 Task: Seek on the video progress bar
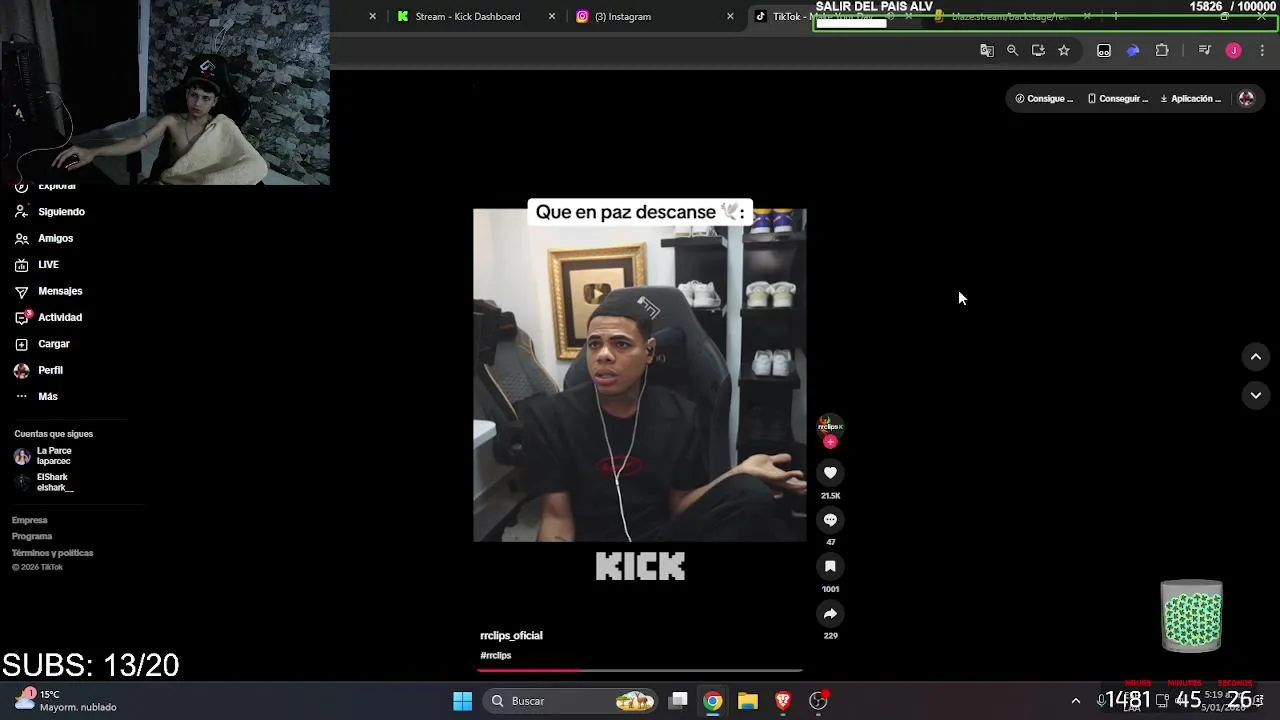coord(640,670)
